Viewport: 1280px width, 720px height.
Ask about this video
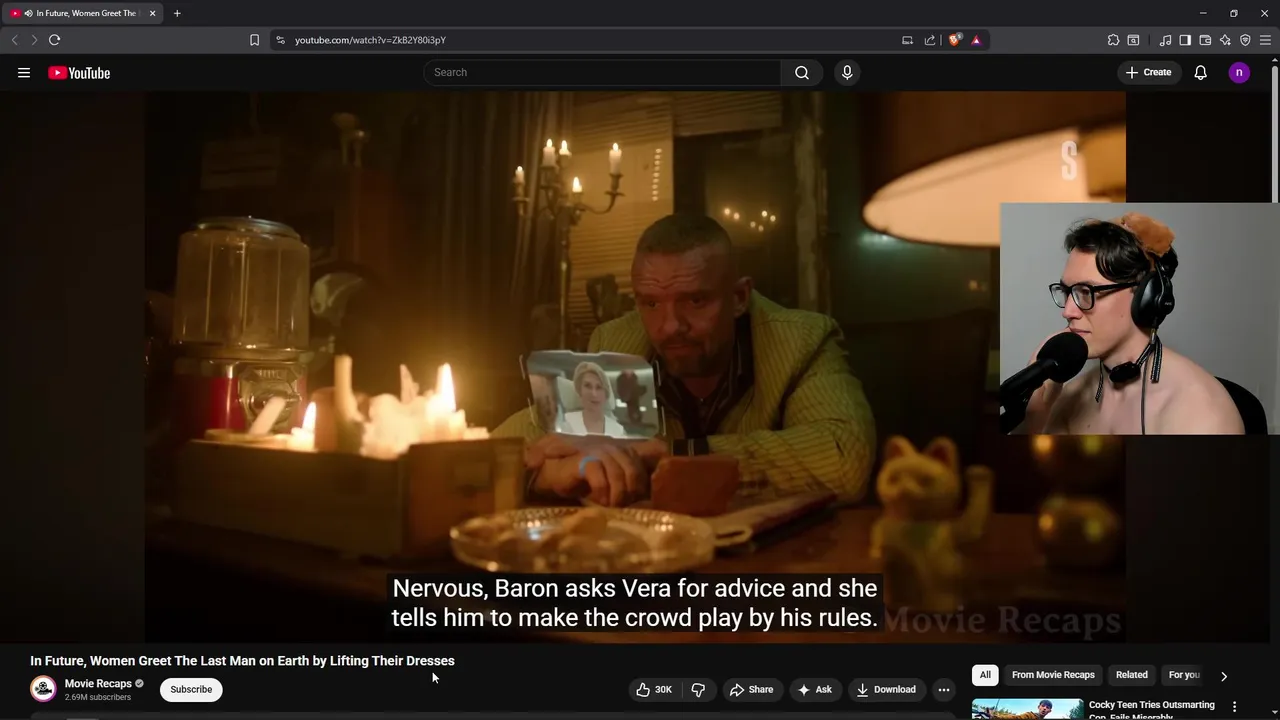815,689
